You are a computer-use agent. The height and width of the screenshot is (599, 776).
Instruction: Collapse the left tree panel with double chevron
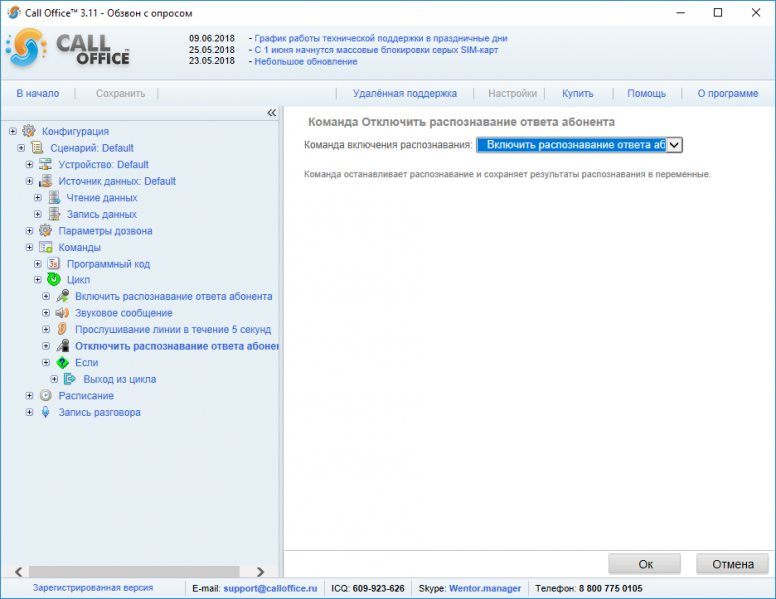(x=272, y=113)
